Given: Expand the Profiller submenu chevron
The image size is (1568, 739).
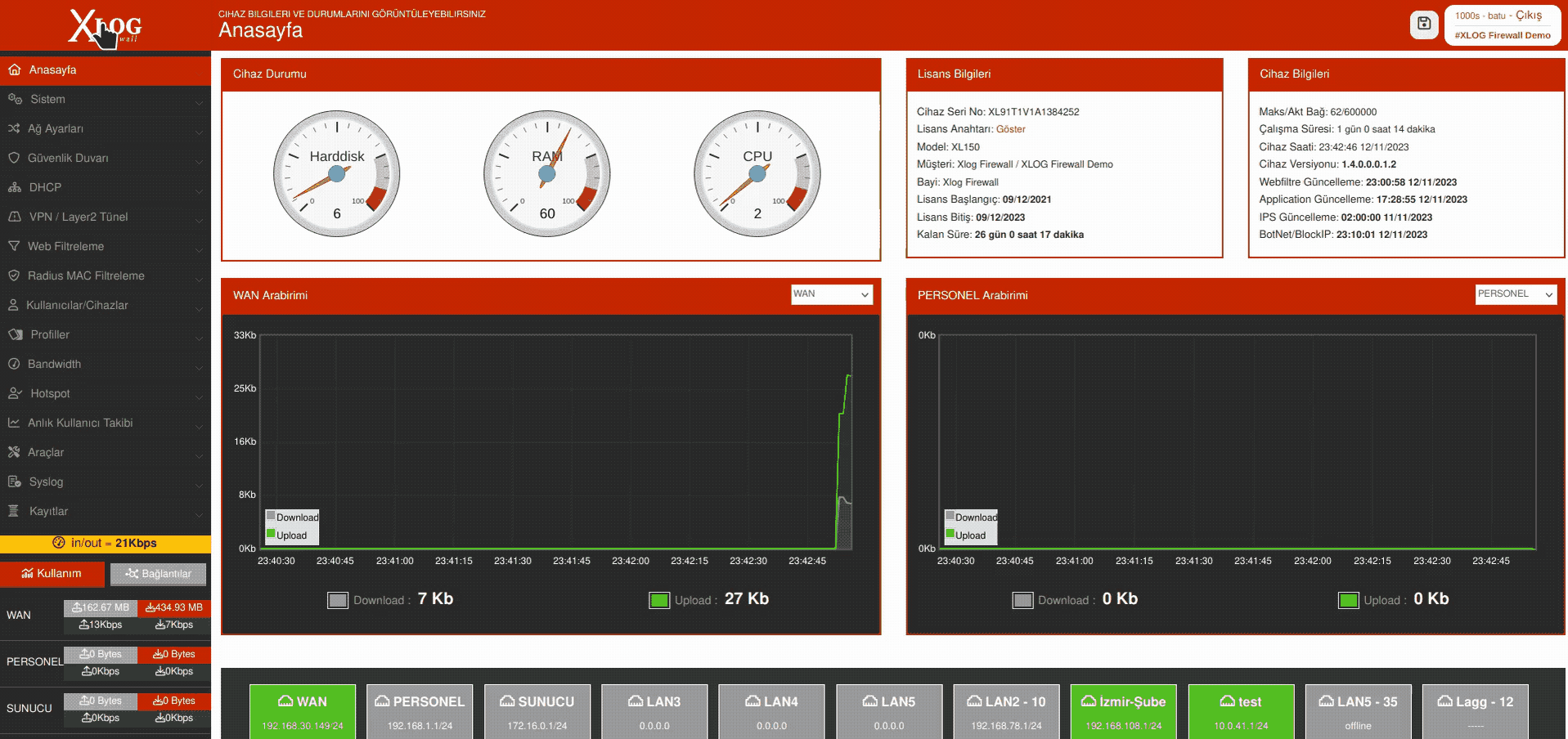Looking at the screenshot, I should (199, 338).
